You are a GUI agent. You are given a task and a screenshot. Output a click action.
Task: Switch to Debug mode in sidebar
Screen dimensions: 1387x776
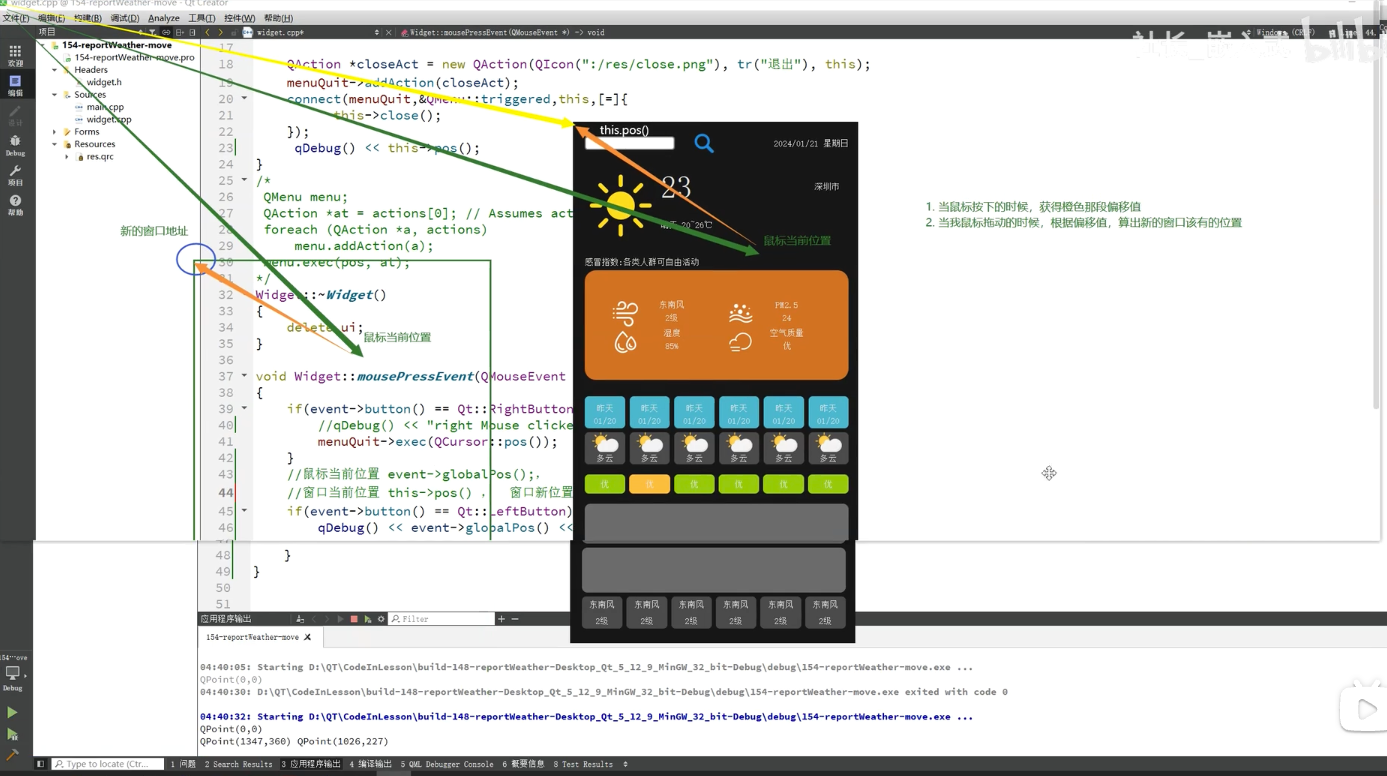15,145
